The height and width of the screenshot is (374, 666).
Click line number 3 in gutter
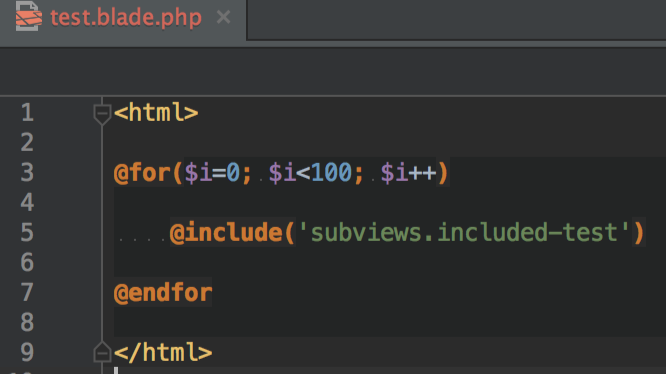(27, 172)
